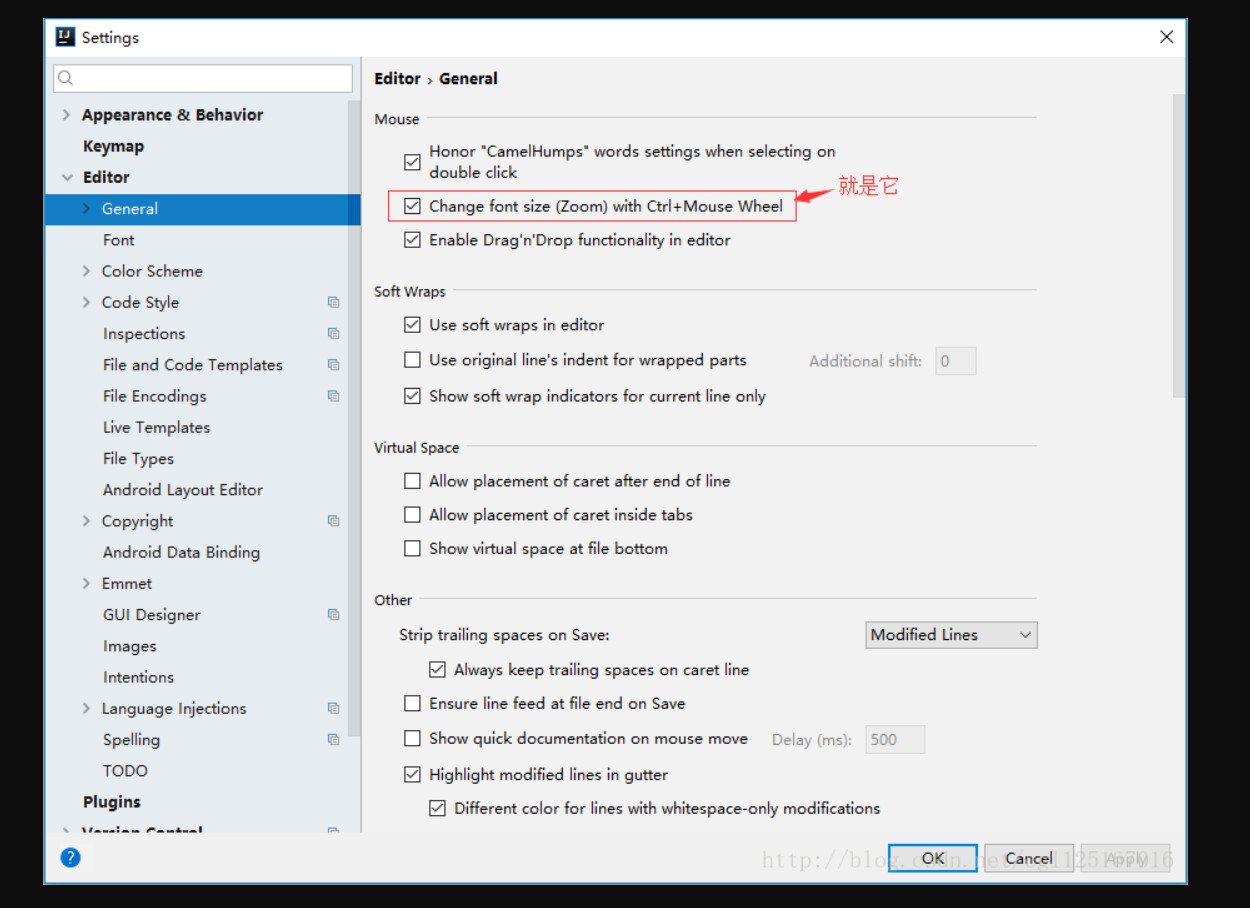Click the project icon next to GUI Designer
Image resolution: width=1250 pixels, height=908 pixels.
(x=333, y=615)
